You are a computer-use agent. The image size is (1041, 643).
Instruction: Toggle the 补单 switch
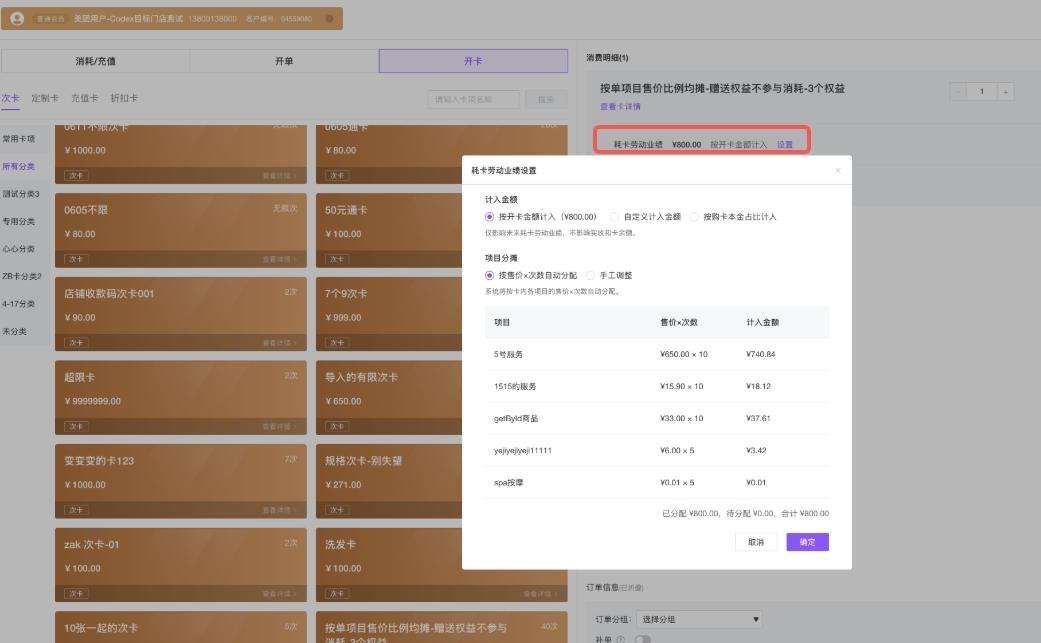click(642, 640)
